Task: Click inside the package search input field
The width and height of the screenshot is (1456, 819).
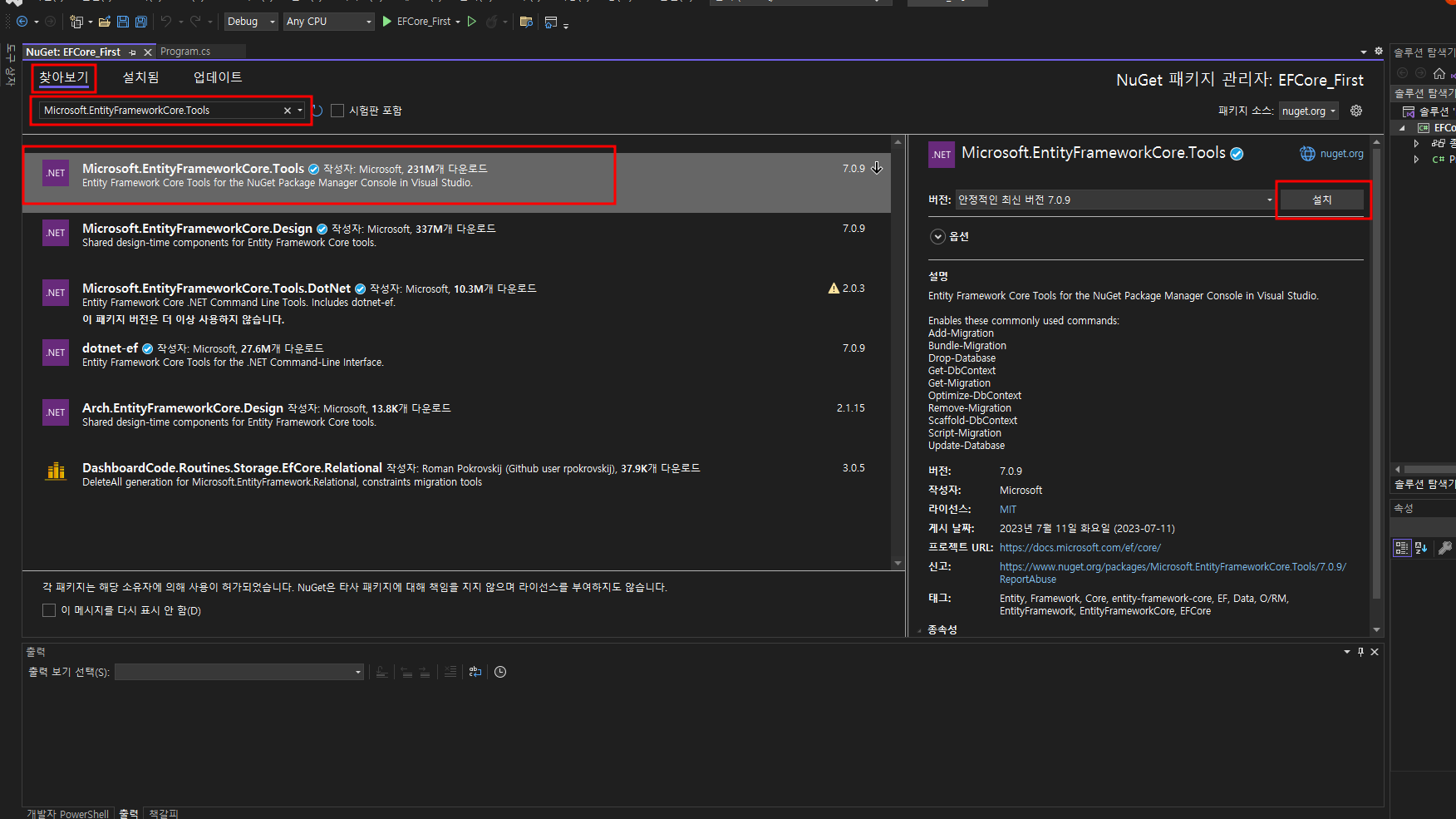Action: click(161, 111)
